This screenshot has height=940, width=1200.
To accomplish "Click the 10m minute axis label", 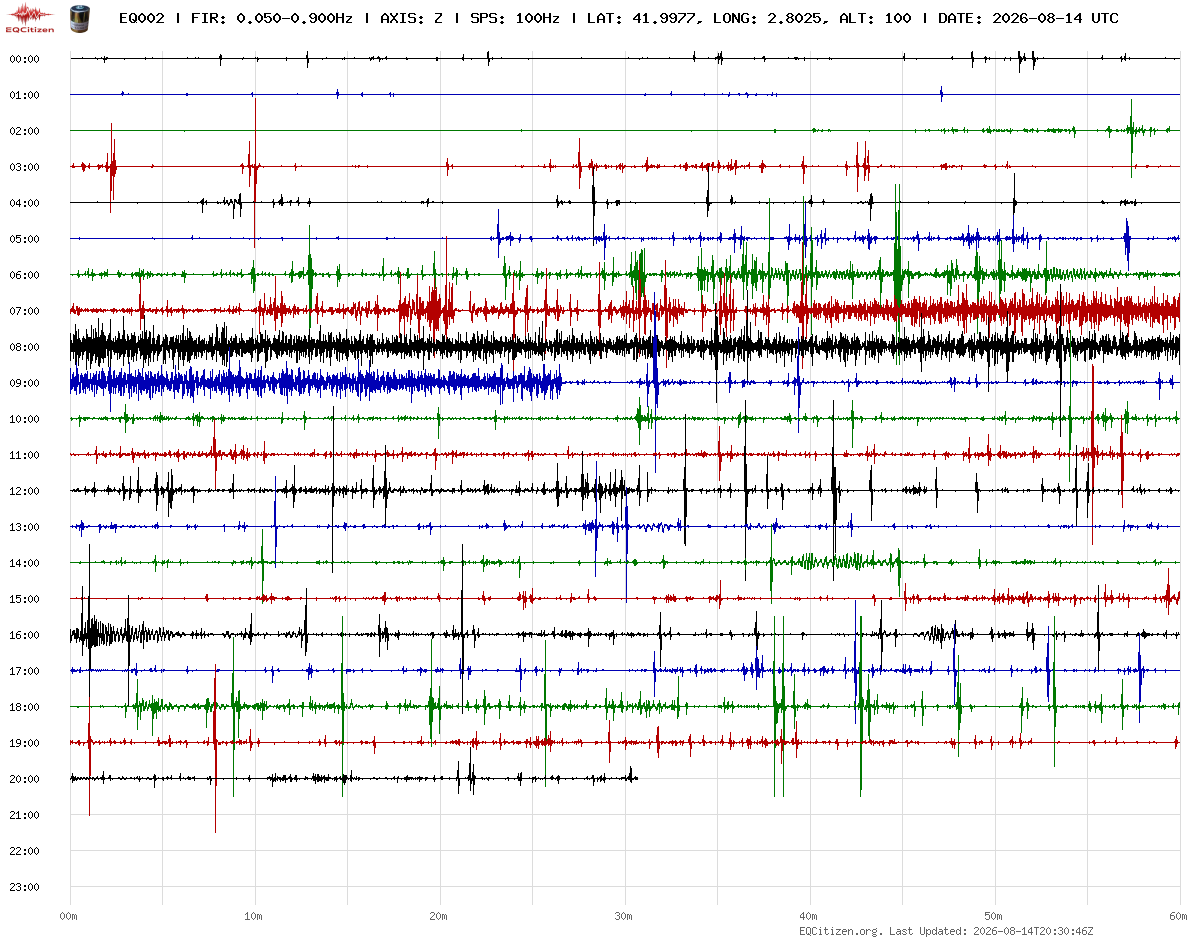I will pyautogui.click(x=254, y=916).
